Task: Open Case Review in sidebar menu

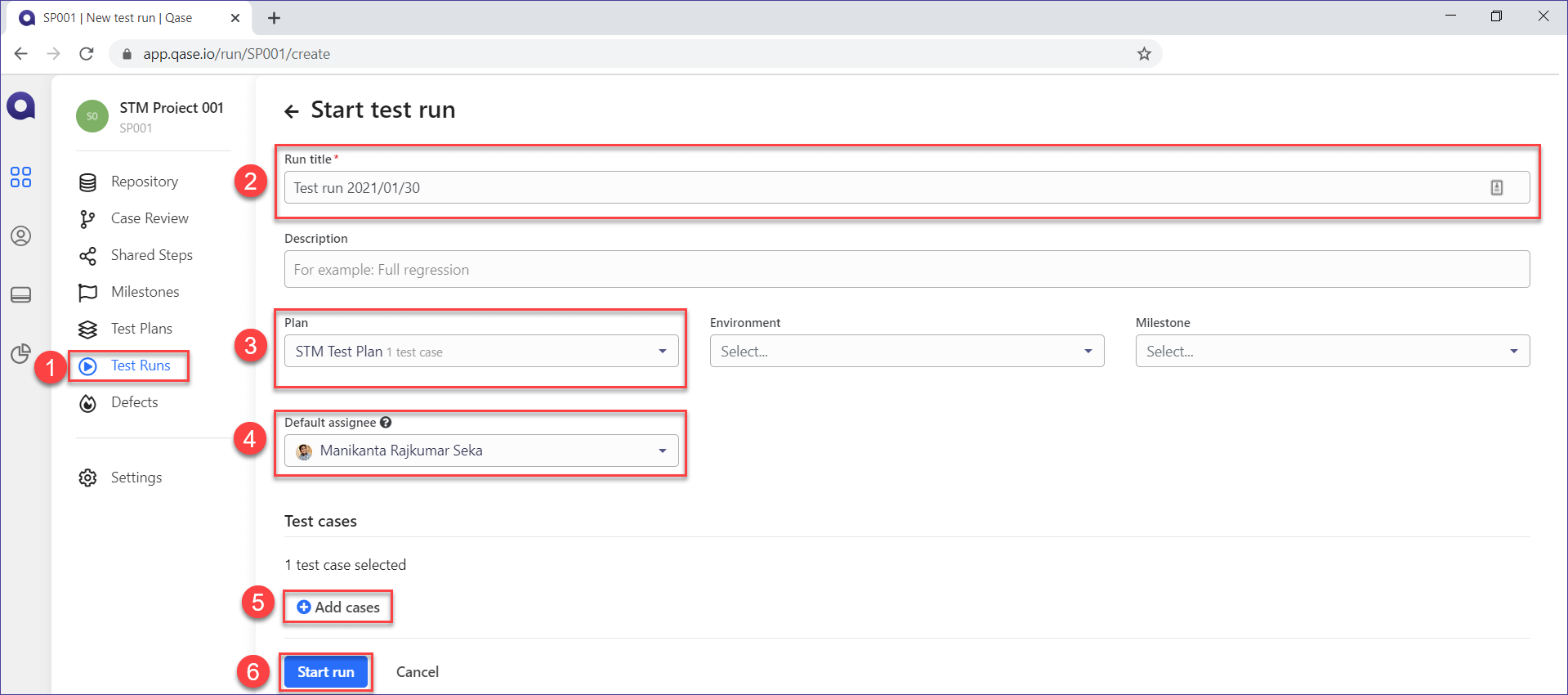Action: (x=150, y=218)
